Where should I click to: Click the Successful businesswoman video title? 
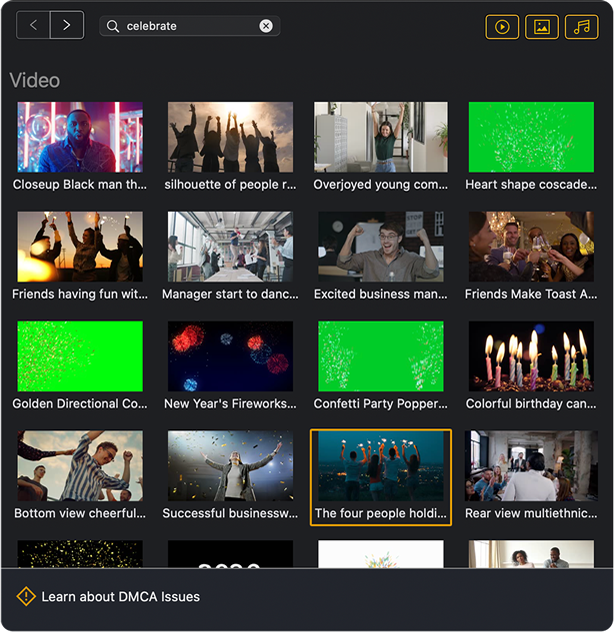(x=230, y=513)
